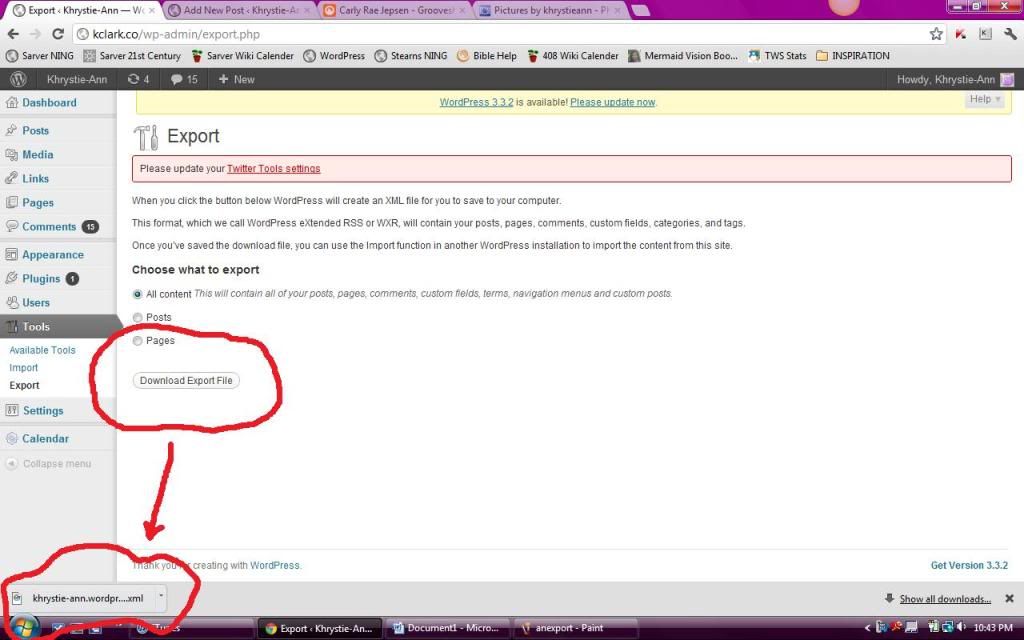1024x640 pixels.
Task: Click the Appearance icon in the sidebar
Action: (x=12, y=255)
